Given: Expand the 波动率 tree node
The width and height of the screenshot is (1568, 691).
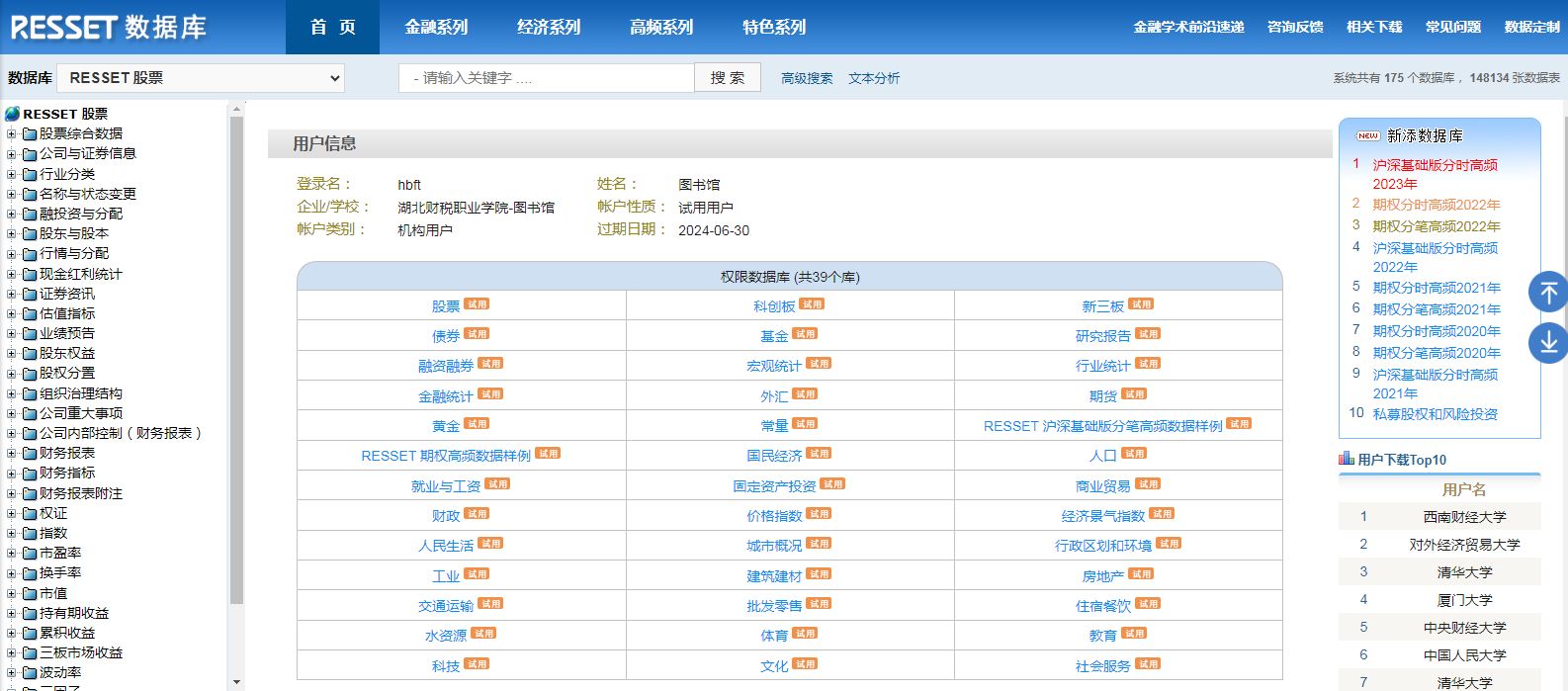Looking at the screenshot, I should 12,672.
